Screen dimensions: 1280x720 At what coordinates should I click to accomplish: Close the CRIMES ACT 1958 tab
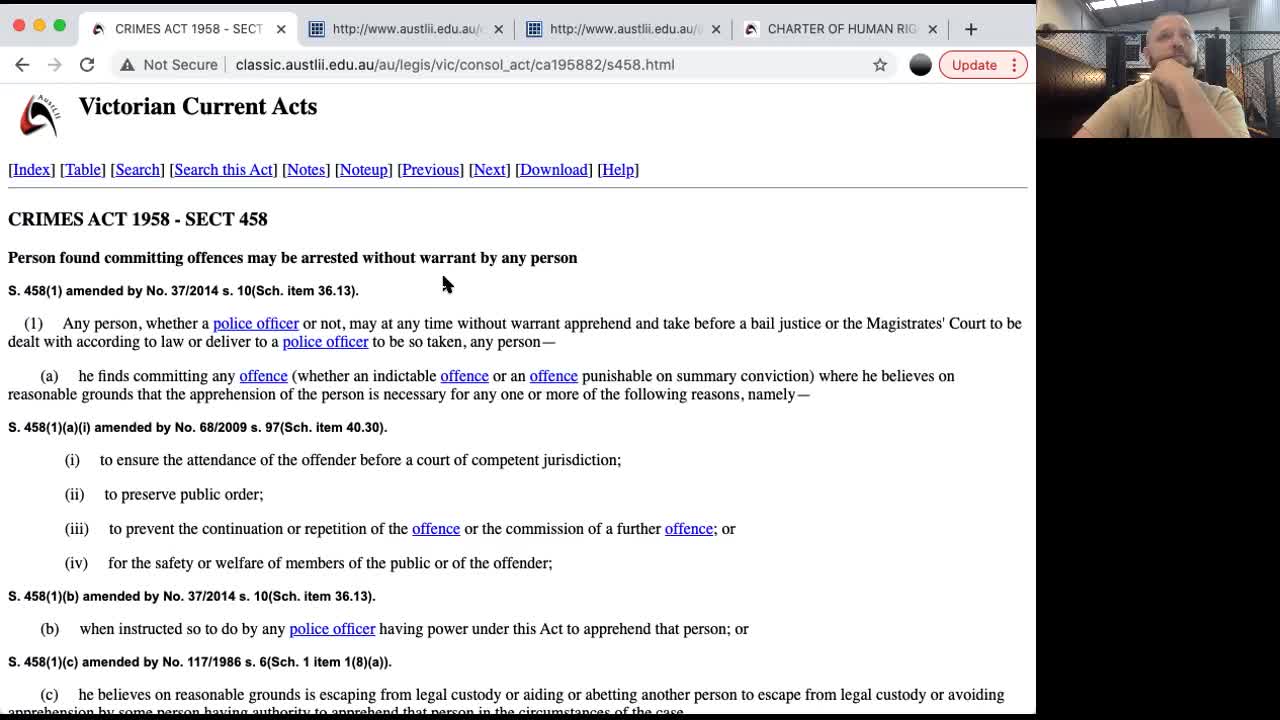click(281, 29)
